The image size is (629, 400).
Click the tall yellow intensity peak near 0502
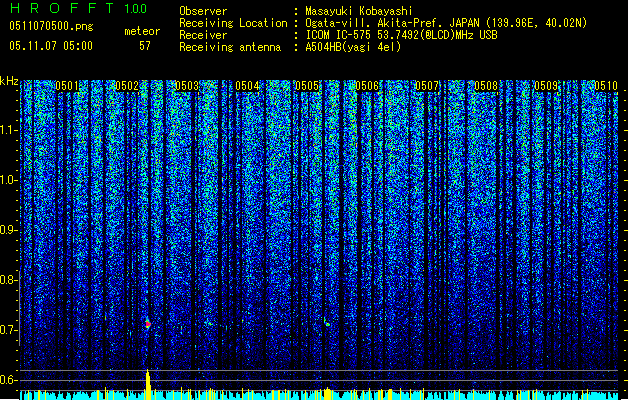(x=148, y=384)
